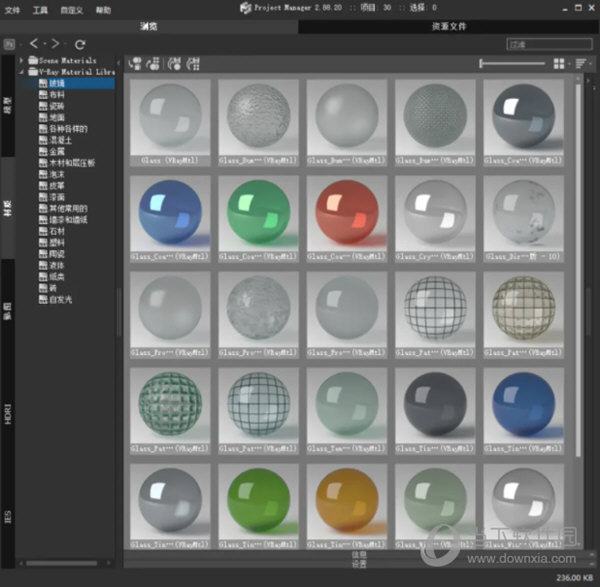Screen dimensions: 600x587
Task: Click the Scene Materials folder icon
Action: [33, 60]
